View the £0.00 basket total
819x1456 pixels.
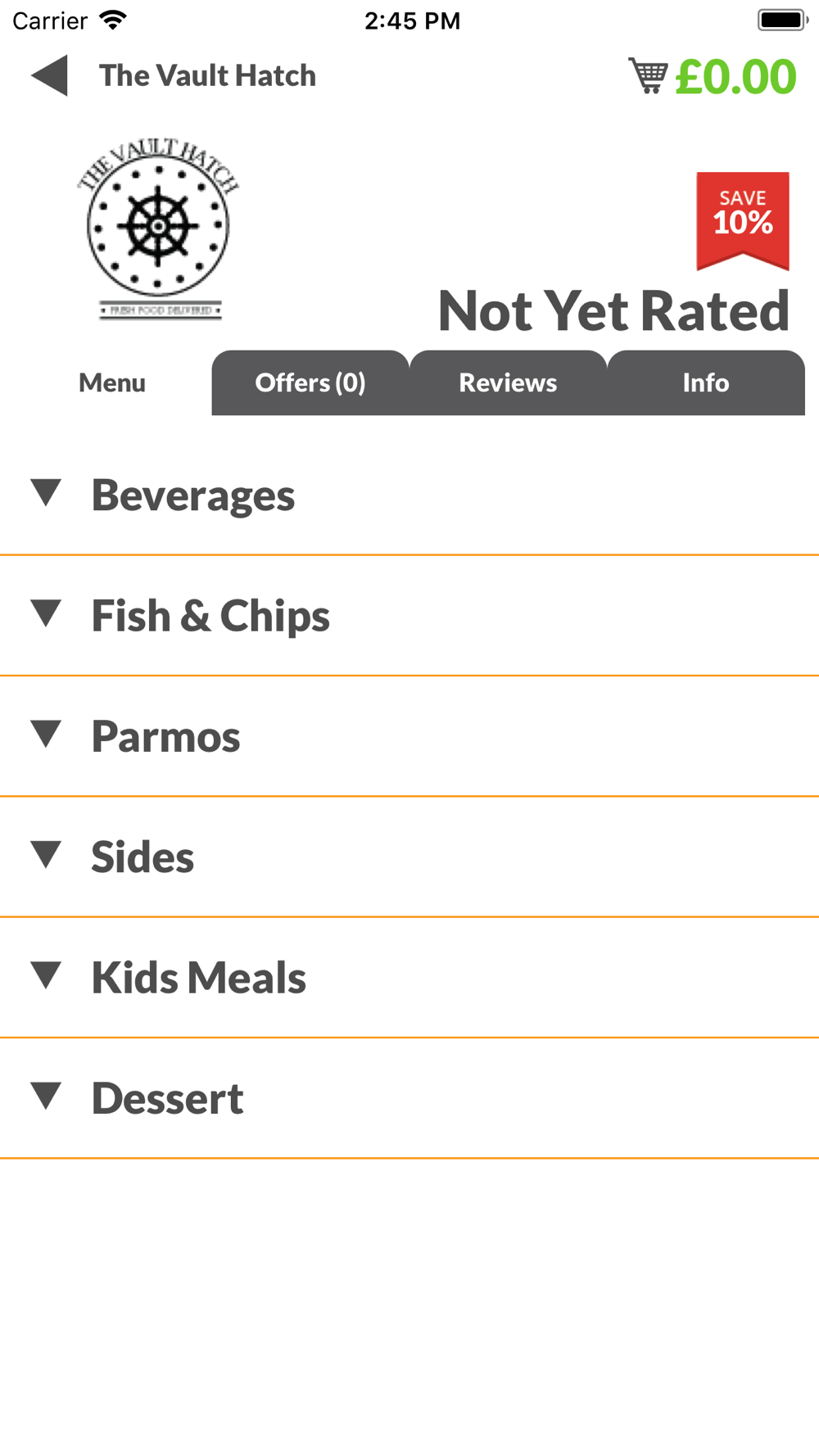[735, 76]
